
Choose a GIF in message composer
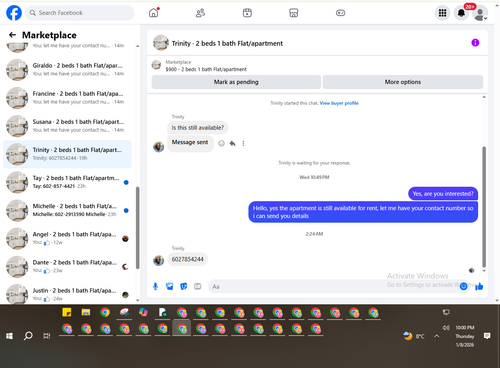point(198,286)
